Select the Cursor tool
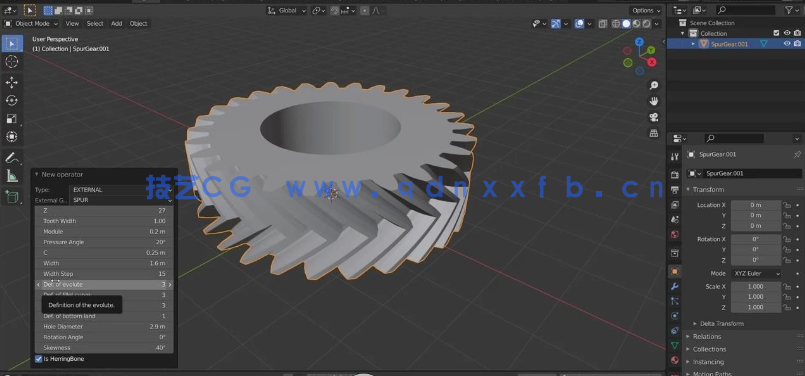Viewport: 805px width, 376px height. pos(11,62)
